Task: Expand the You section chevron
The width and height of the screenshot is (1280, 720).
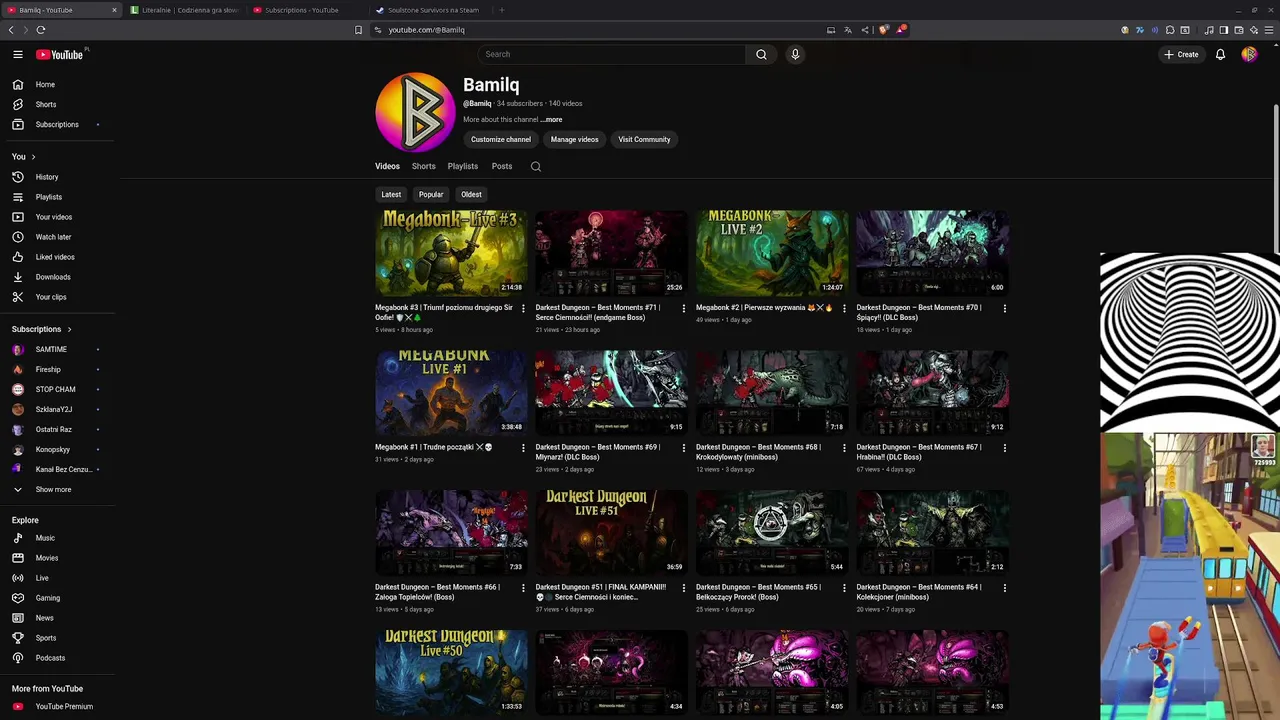Action: tap(33, 157)
